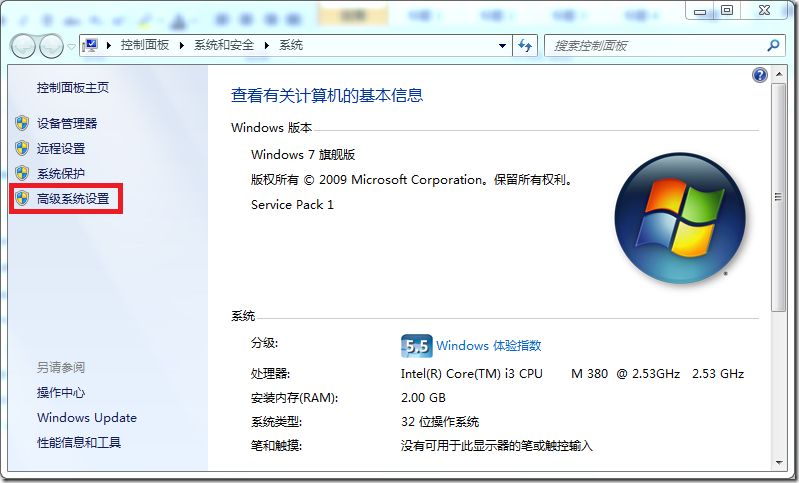
Task: Click the shield icon beside 远程设置
Action: point(22,148)
